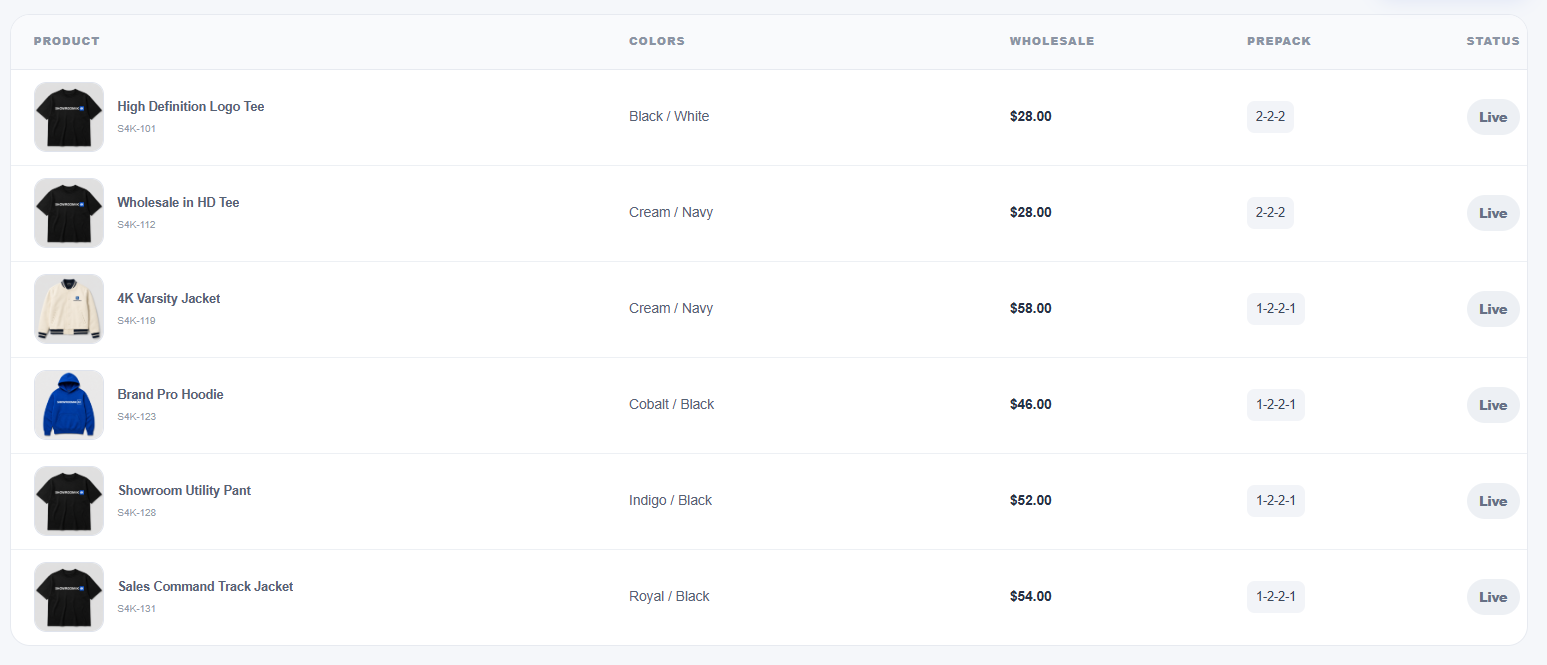Click 1-2-2-1 prepack tag on 4K Varsity Jacket

(x=1276, y=309)
